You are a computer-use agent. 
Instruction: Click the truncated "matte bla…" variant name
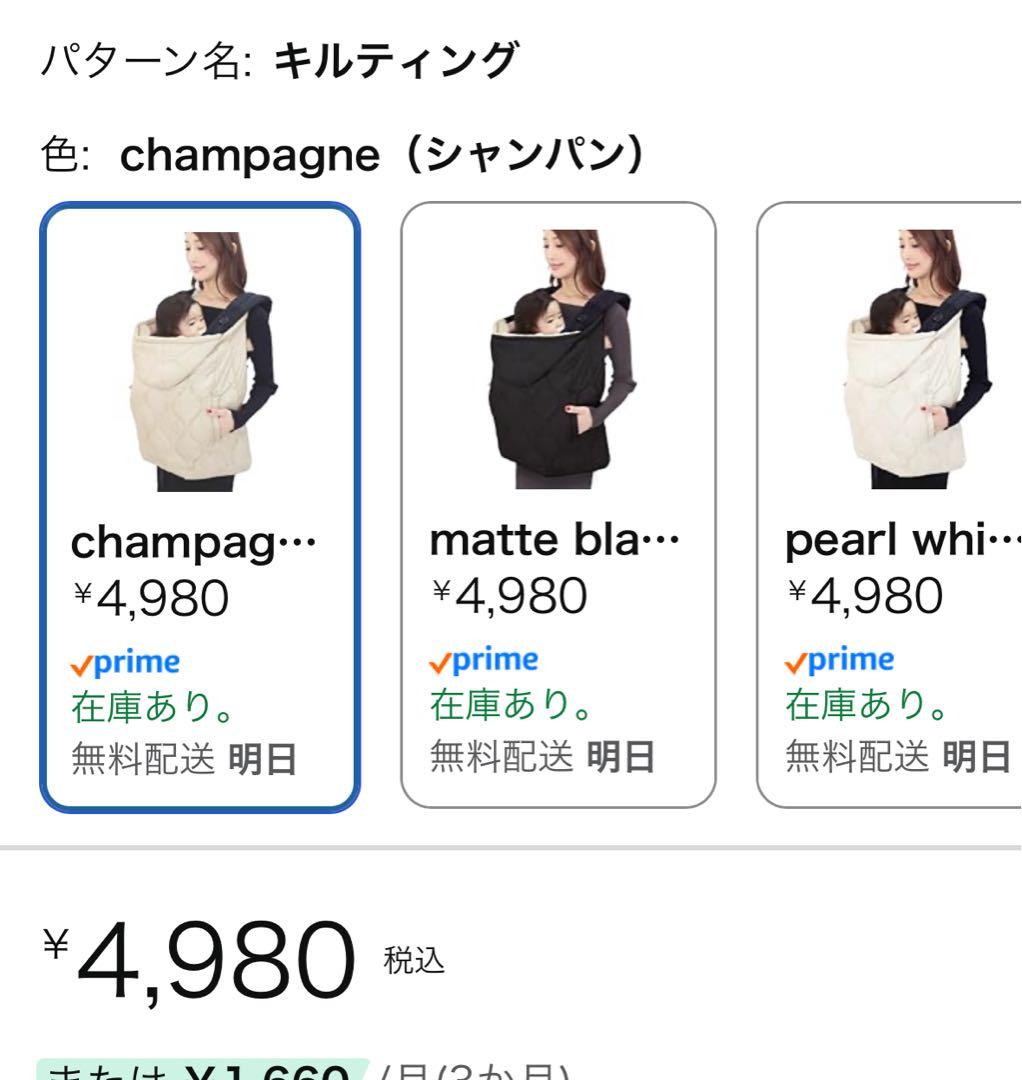[553, 541]
